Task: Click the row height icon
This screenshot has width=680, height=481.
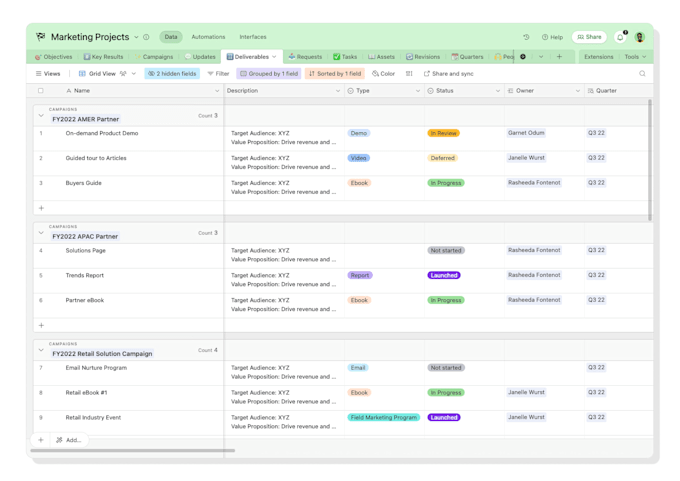Action: [409, 74]
